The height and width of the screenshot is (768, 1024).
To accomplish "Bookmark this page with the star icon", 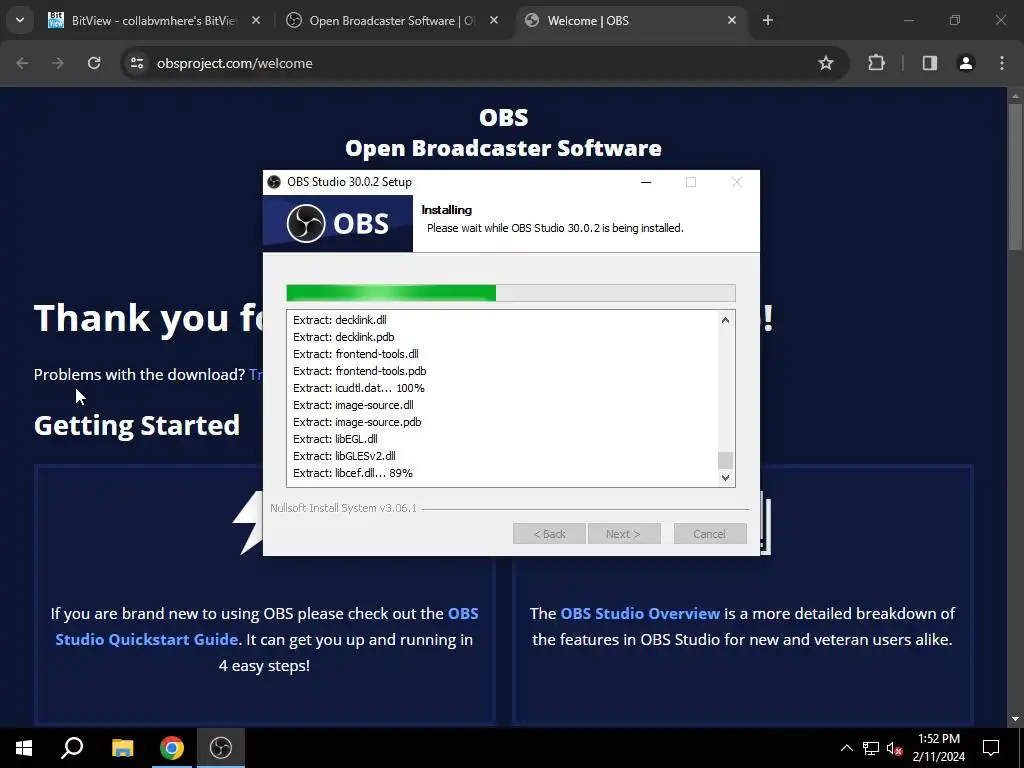I will tap(825, 63).
